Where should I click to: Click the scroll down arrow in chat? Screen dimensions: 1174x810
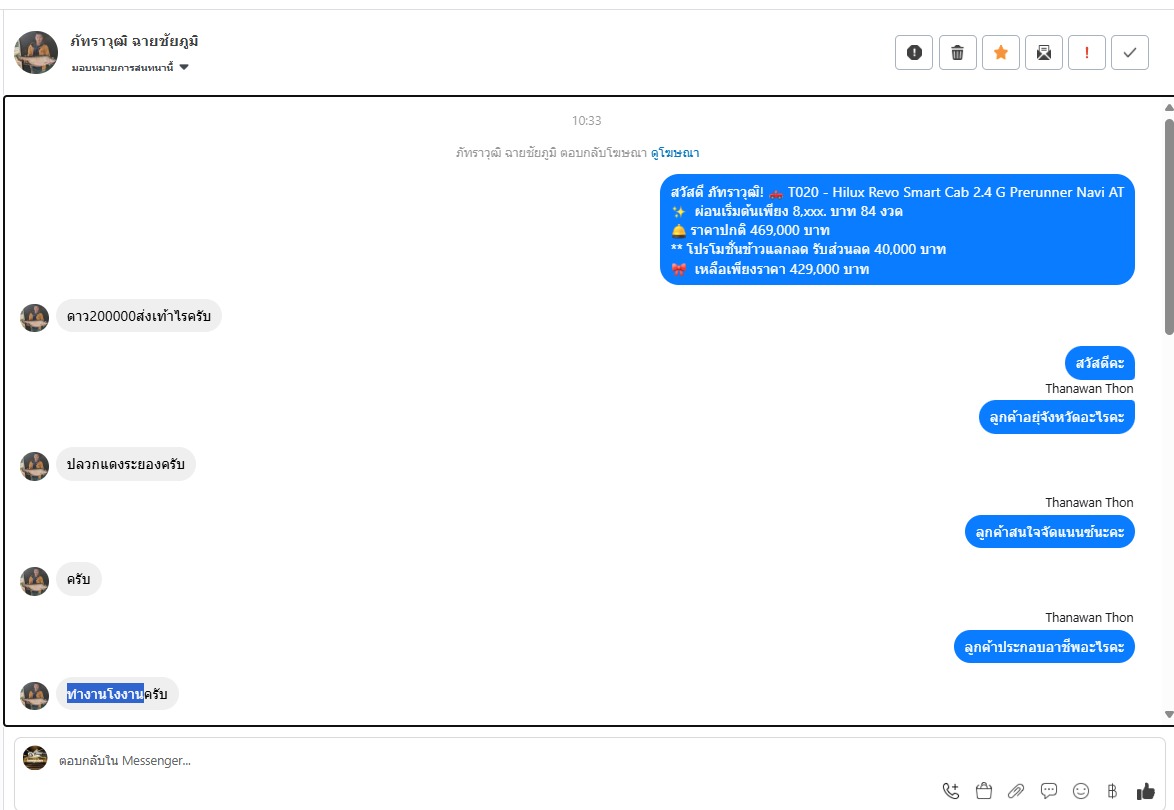pos(1169,714)
